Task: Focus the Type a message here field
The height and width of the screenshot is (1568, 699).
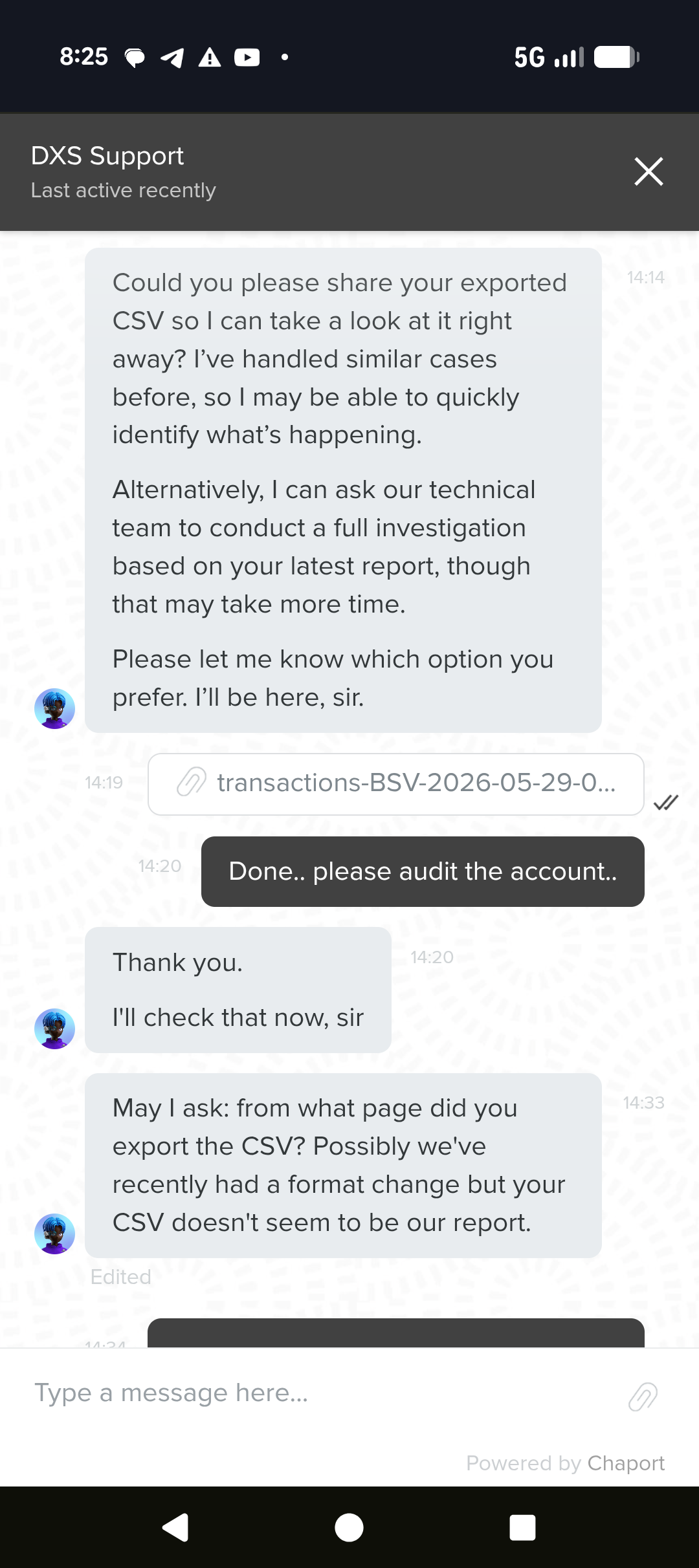Action: pos(324,1393)
